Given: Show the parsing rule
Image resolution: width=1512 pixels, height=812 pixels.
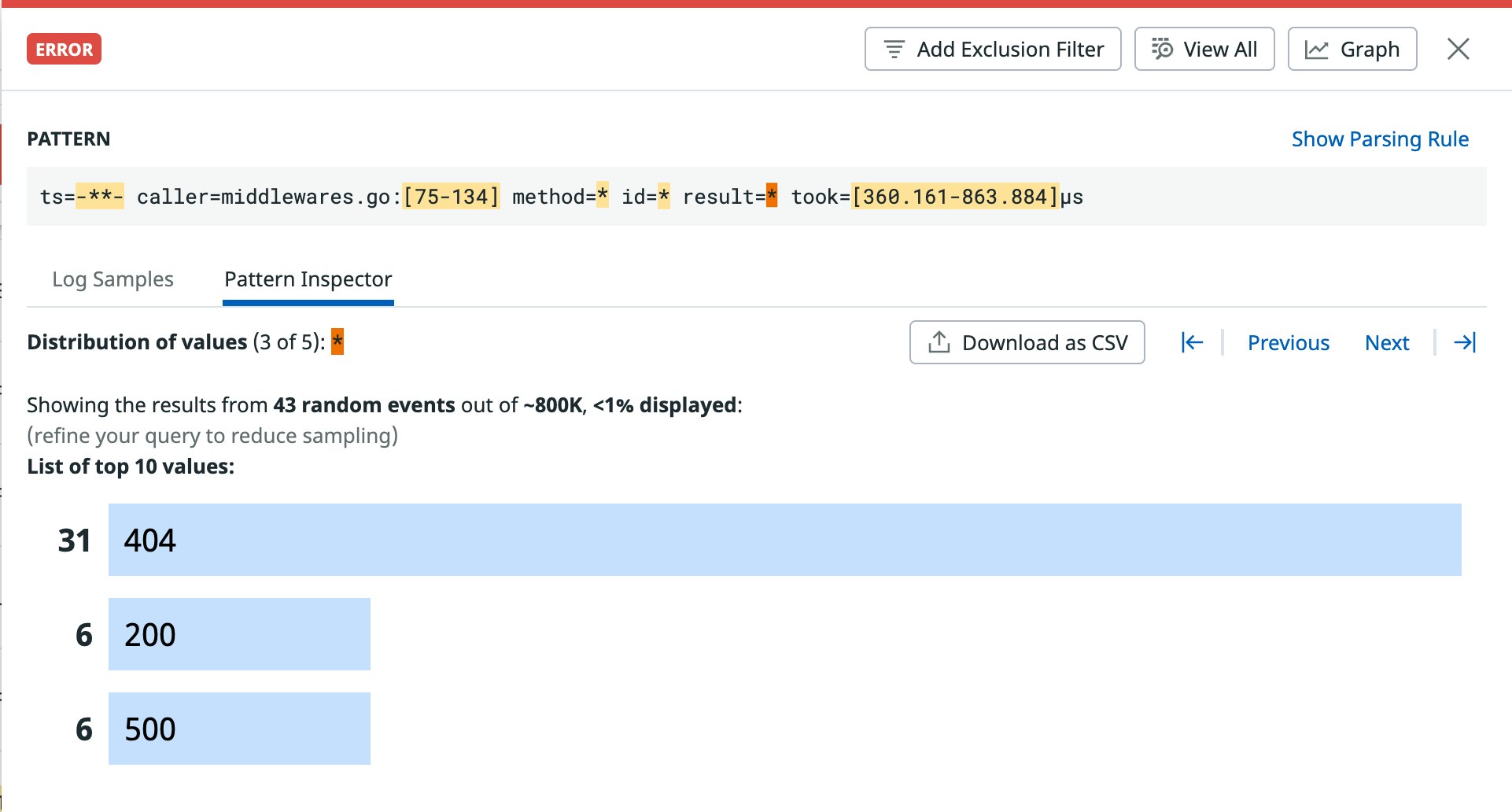Looking at the screenshot, I should pos(1379,139).
